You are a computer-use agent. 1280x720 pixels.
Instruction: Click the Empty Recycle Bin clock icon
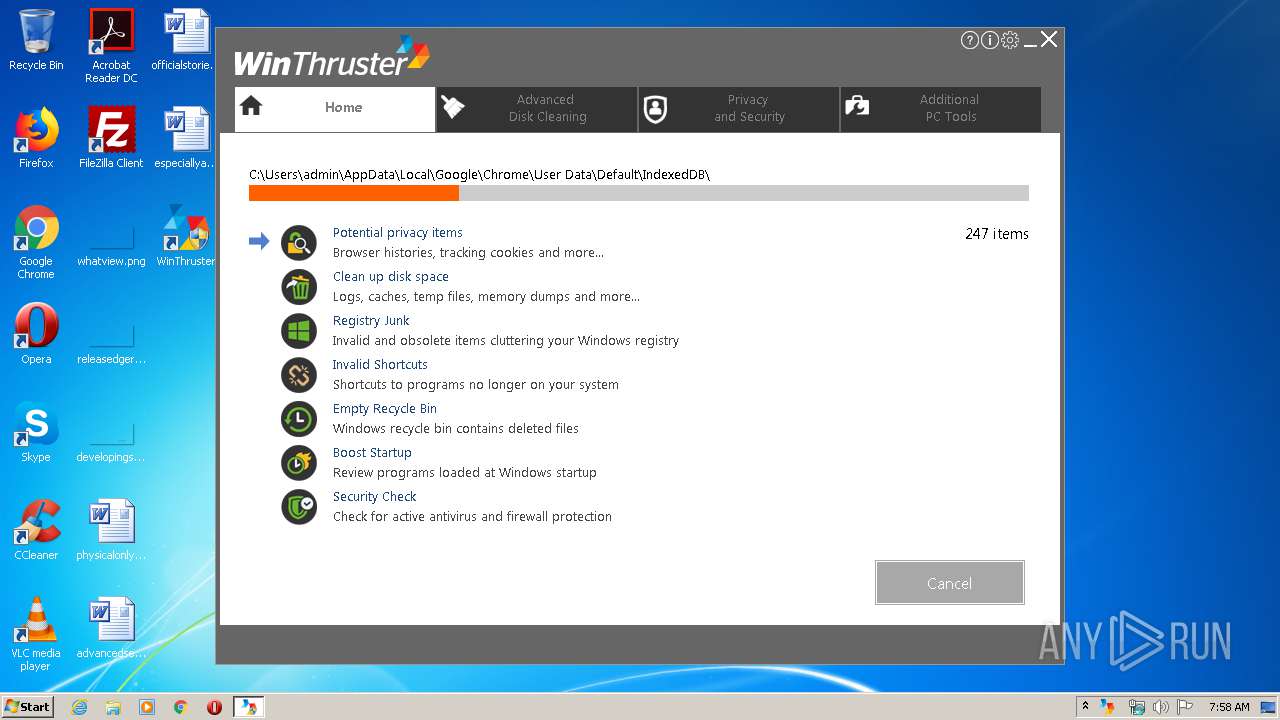coord(299,419)
